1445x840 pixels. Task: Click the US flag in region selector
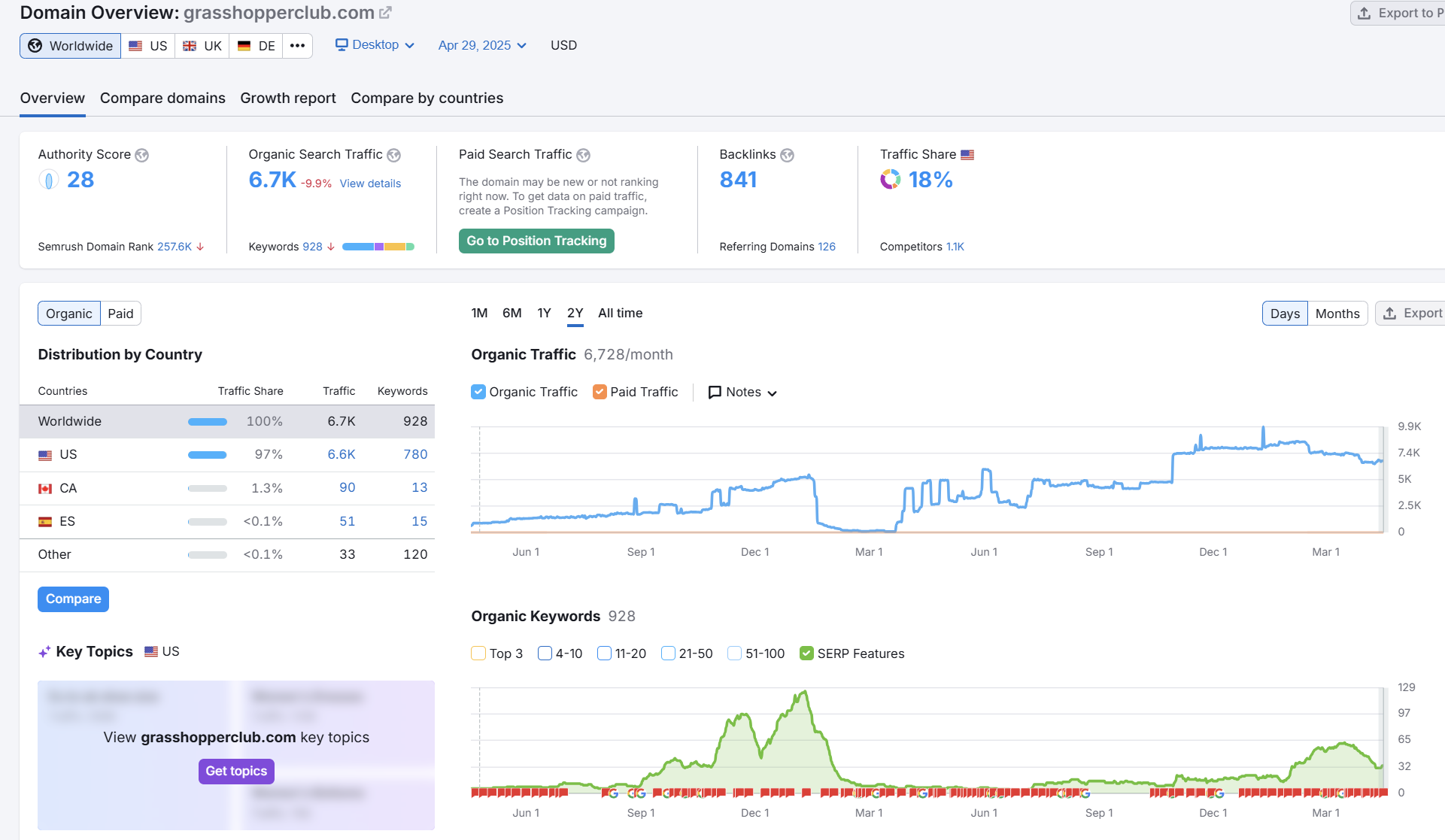135,46
